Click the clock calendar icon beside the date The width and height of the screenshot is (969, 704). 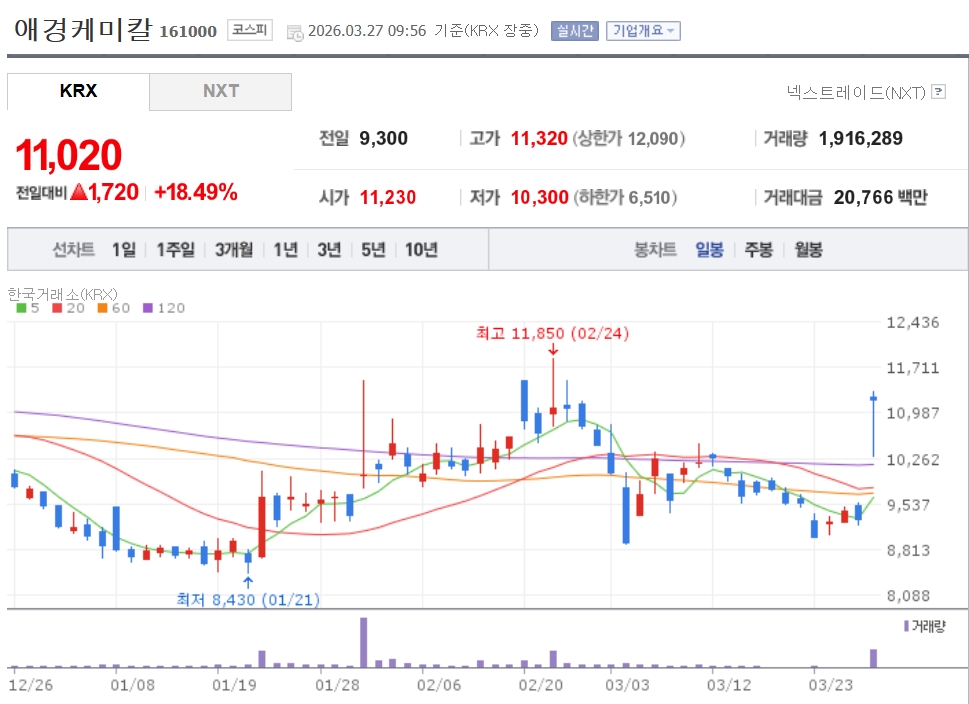[x=295, y=32]
